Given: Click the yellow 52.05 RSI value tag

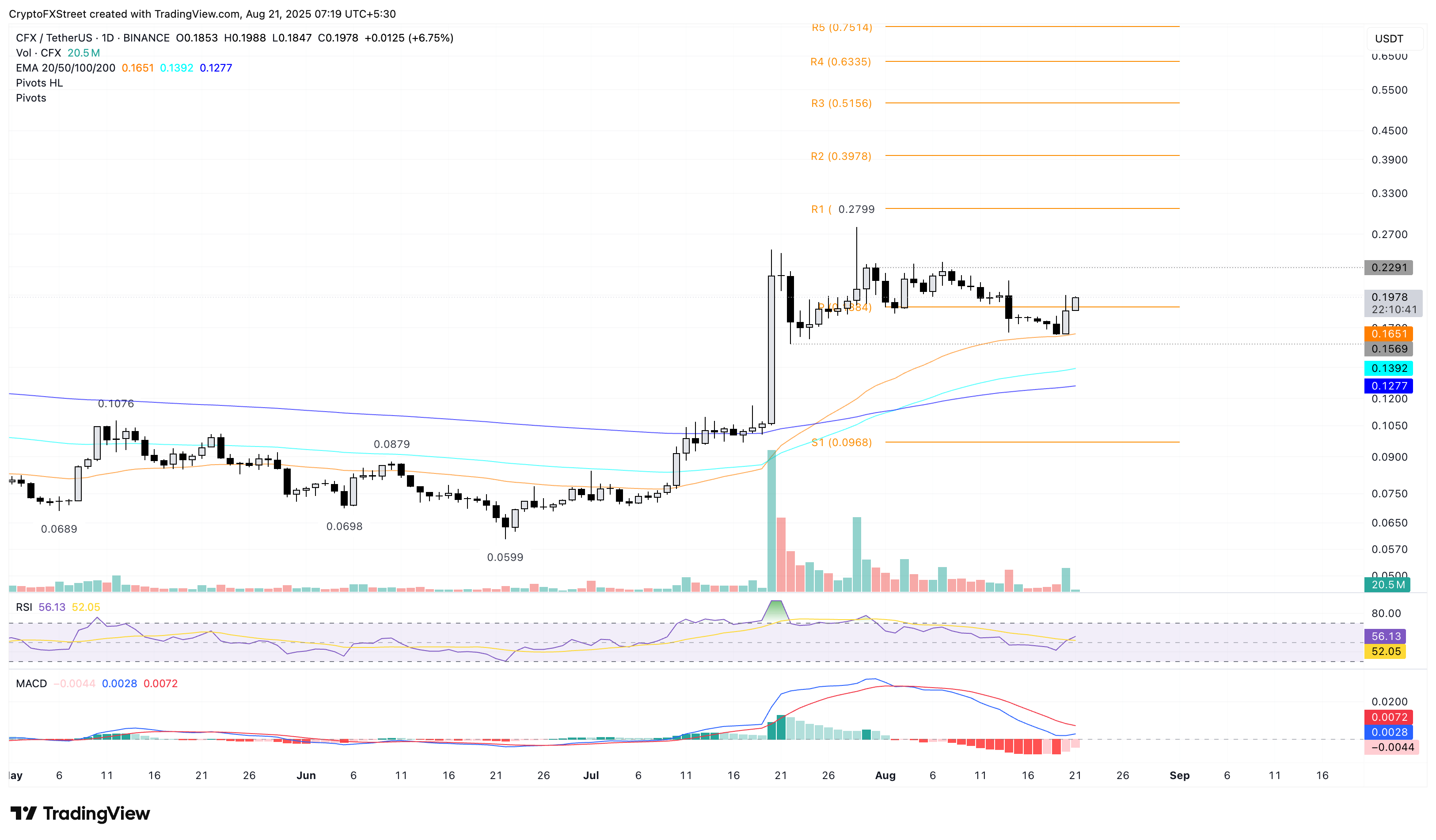Looking at the screenshot, I should [1385, 651].
